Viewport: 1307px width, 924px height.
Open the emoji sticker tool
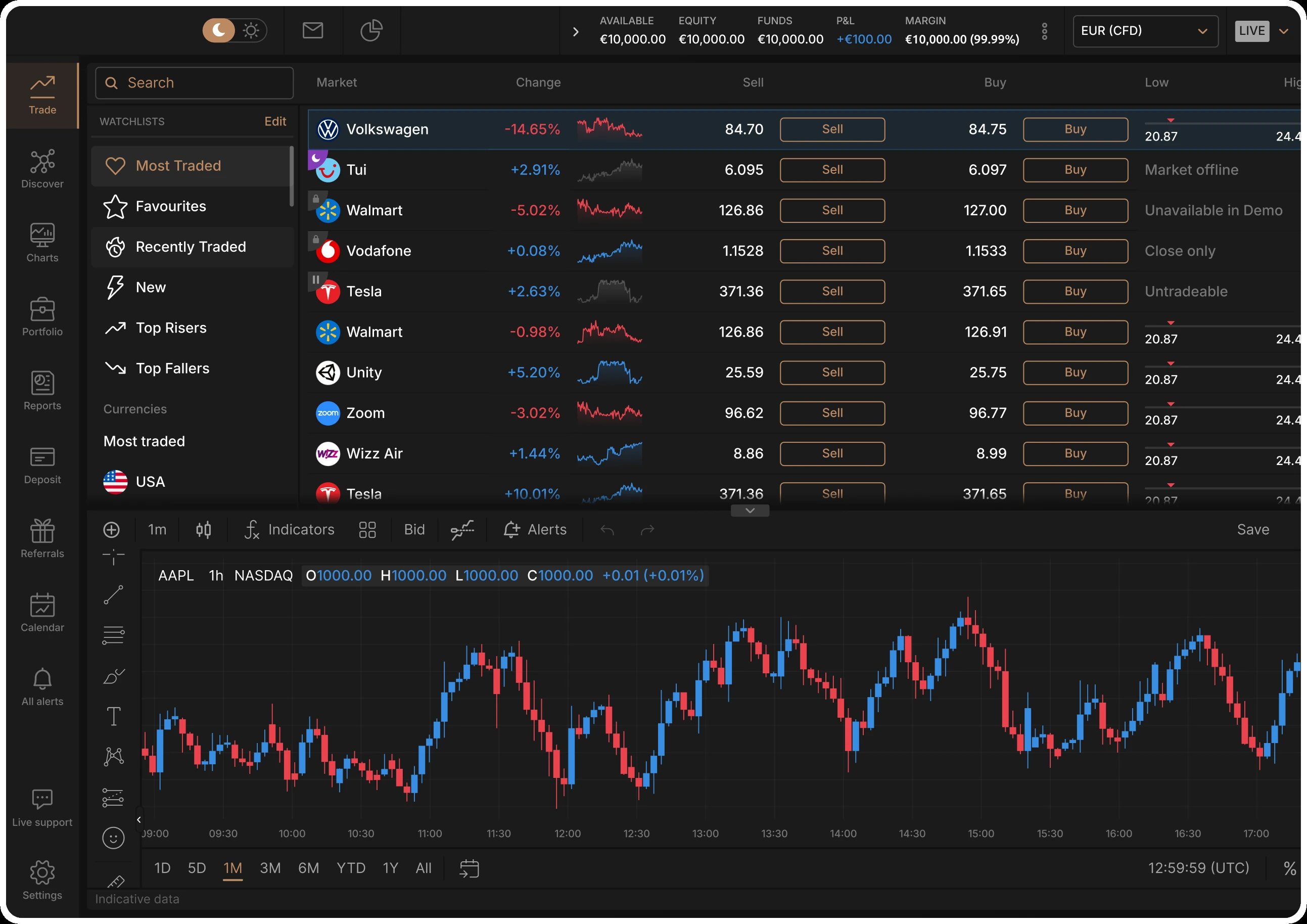coord(113,838)
